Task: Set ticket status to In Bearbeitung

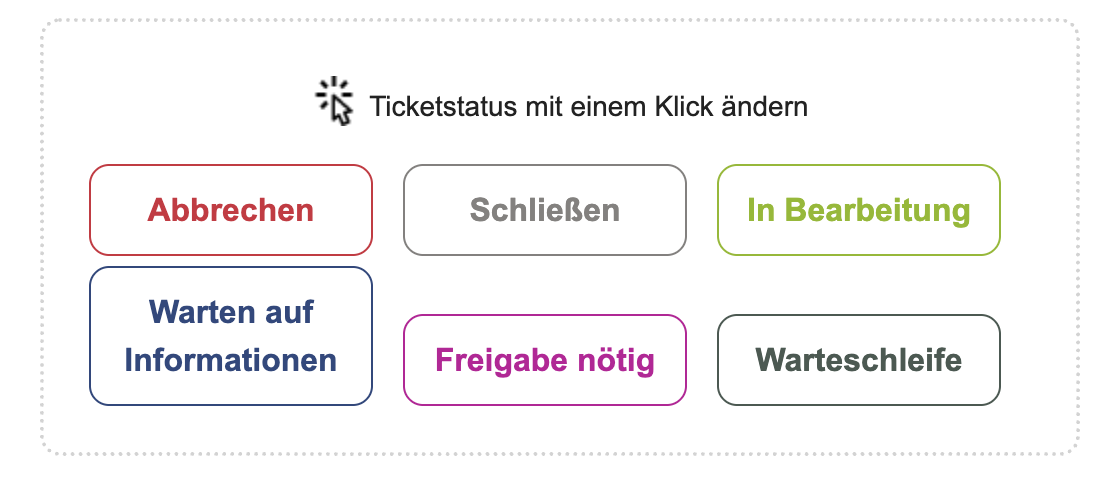Action: click(859, 210)
